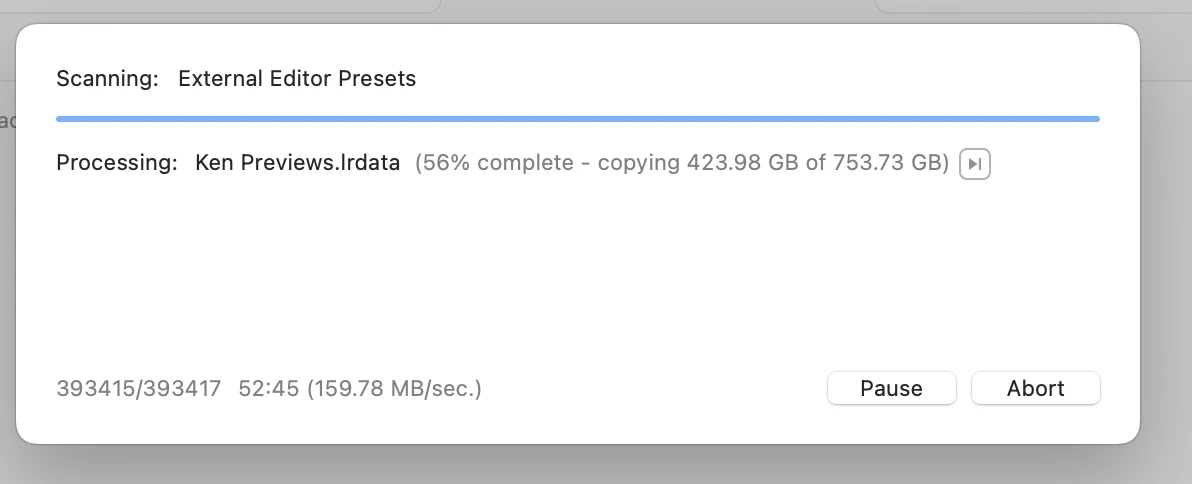This screenshot has width=1192, height=484.
Task: Click the left end of progress bar
Action: tap(63, 119)
